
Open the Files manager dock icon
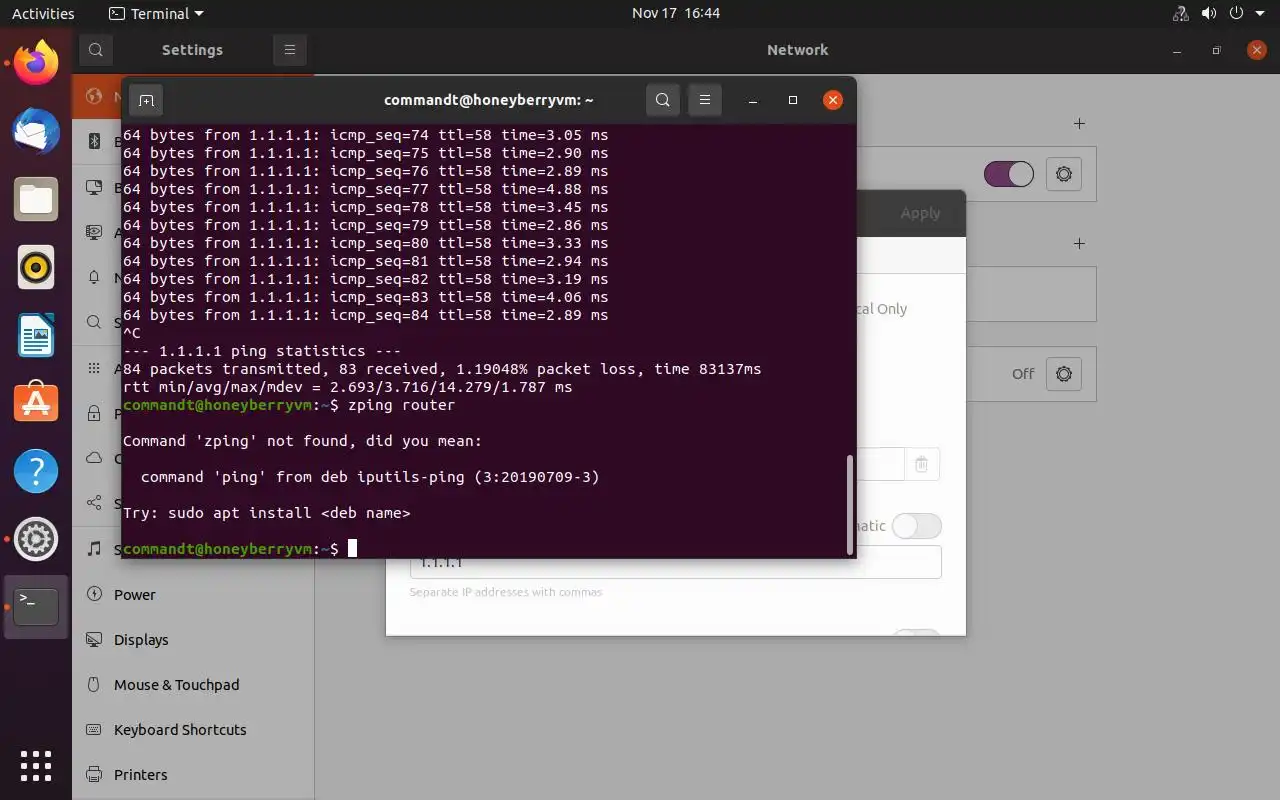pyautogui.click(x=36, y=199)
